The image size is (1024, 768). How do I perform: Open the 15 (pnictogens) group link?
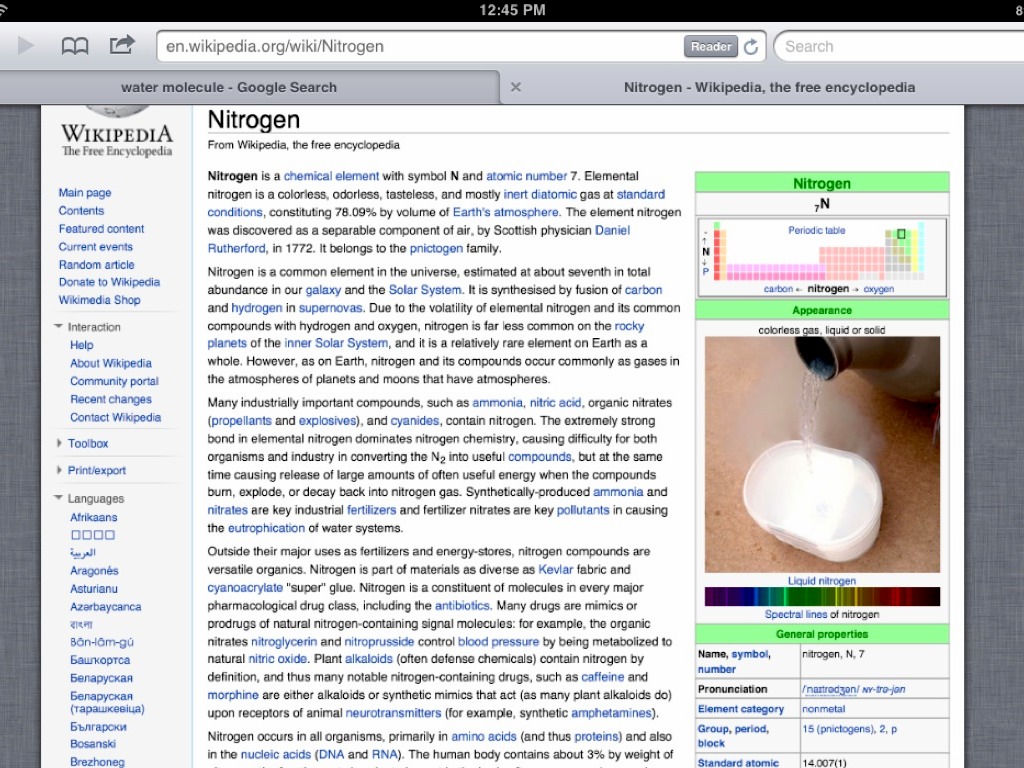(839, 729)
